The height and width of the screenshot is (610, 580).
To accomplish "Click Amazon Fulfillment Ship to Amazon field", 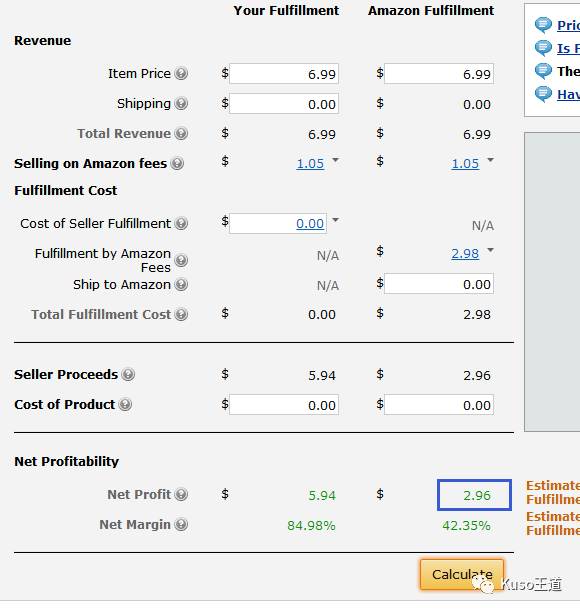I will tap(439, 284).
